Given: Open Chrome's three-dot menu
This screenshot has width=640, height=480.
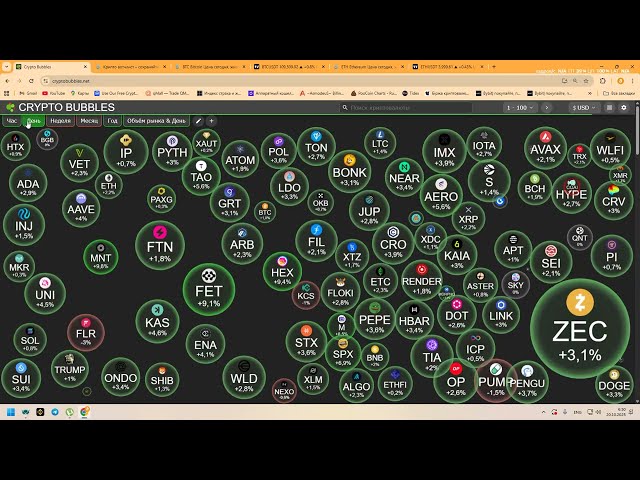Looking at the screenshot, I should point(633,81).
